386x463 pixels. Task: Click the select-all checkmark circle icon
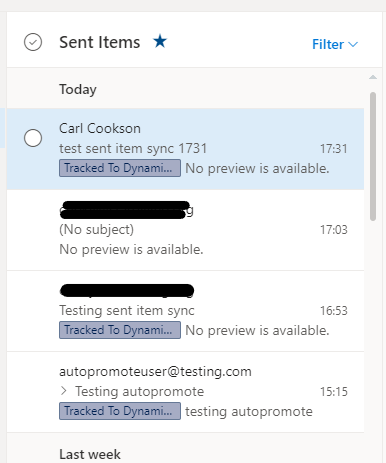33,42
